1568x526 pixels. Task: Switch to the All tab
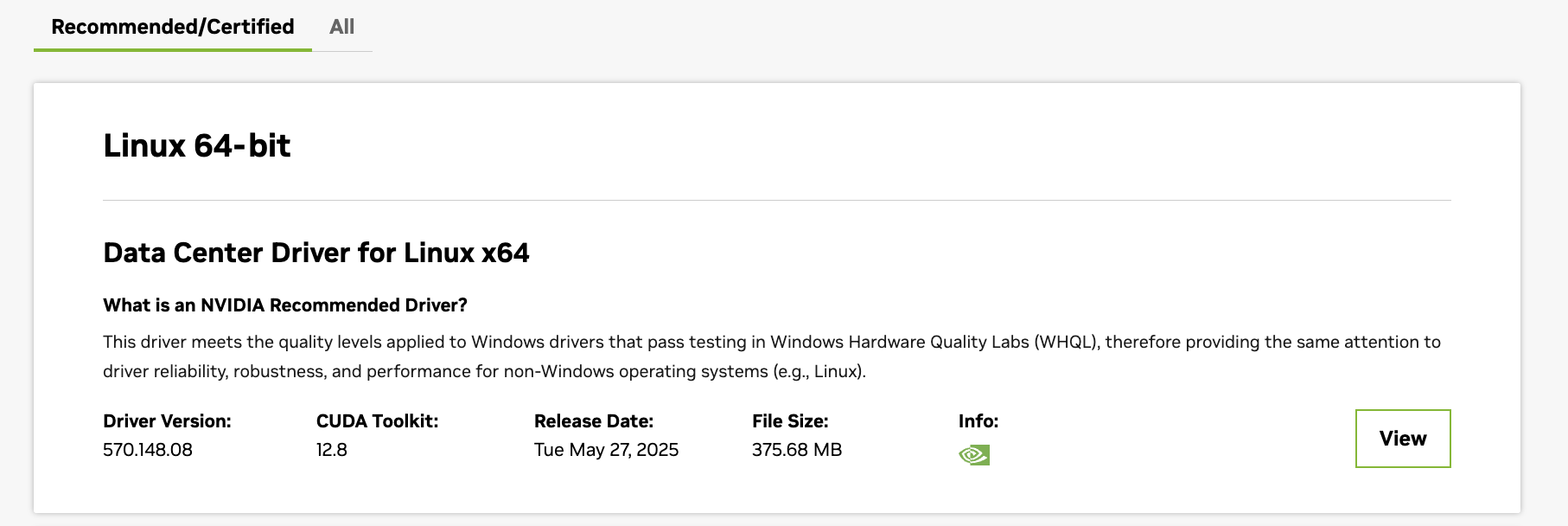[x=341, y=27]
